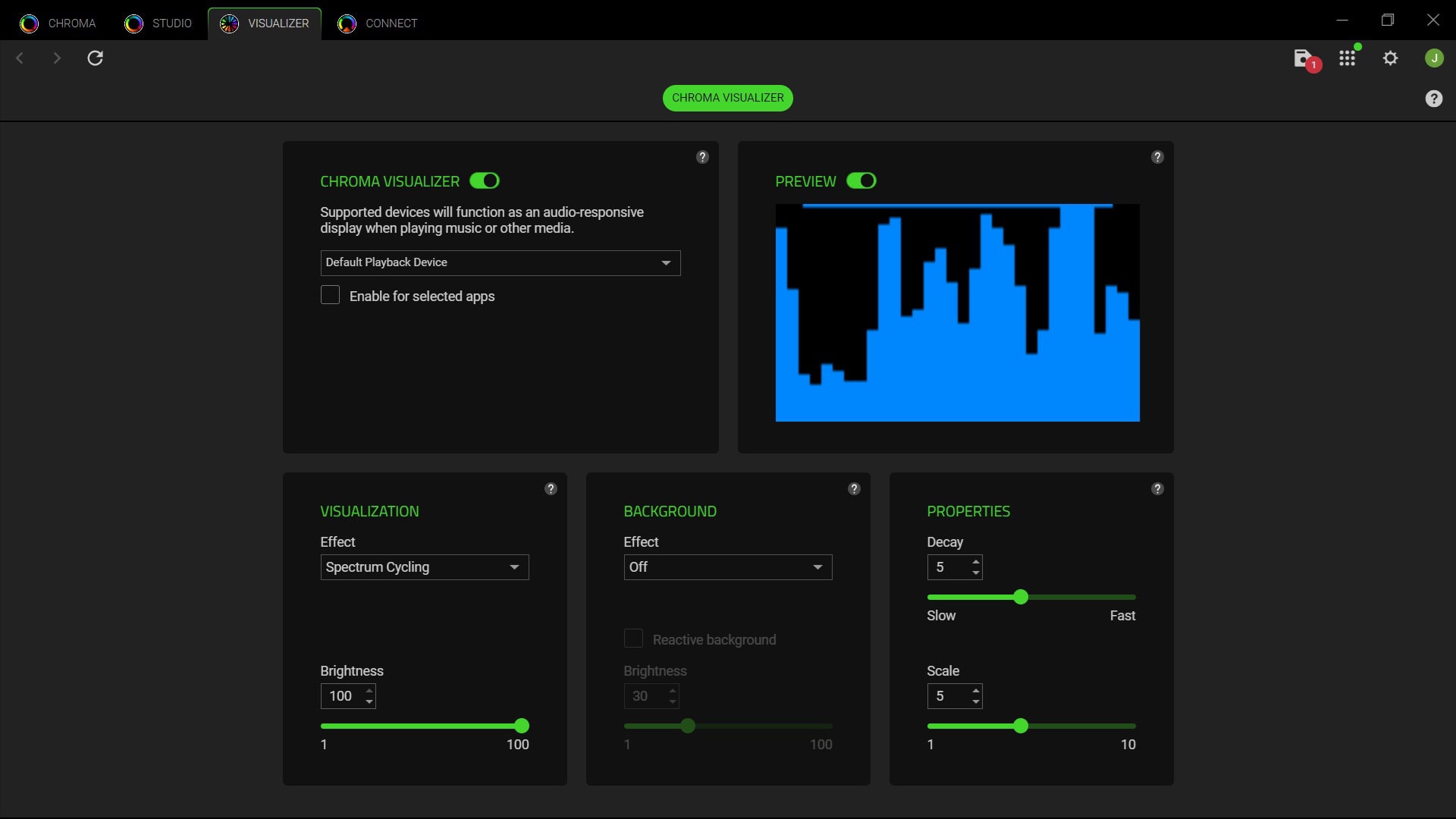Decrease Visualization Brightness with down arrow
Screen dimensions: 1456x819
tap(369, 701)
